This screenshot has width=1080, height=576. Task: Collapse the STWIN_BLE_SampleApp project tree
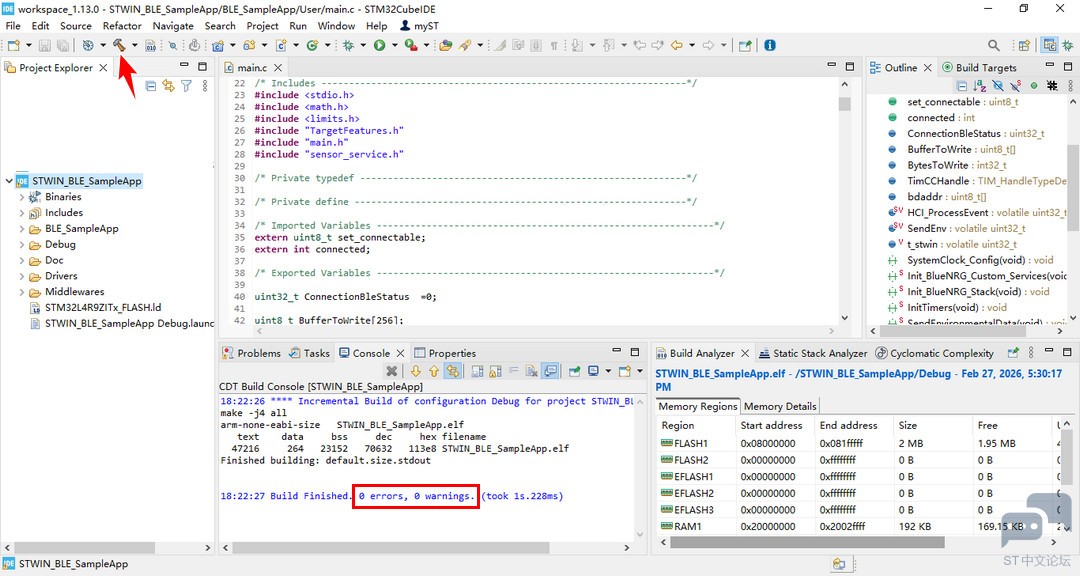click(9, 180)
